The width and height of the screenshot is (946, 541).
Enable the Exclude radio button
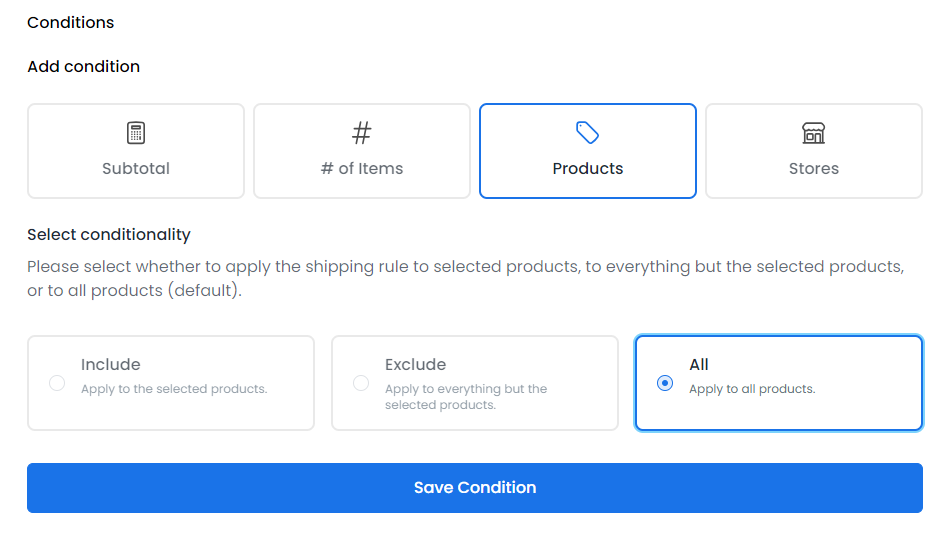tap(361, 383)
